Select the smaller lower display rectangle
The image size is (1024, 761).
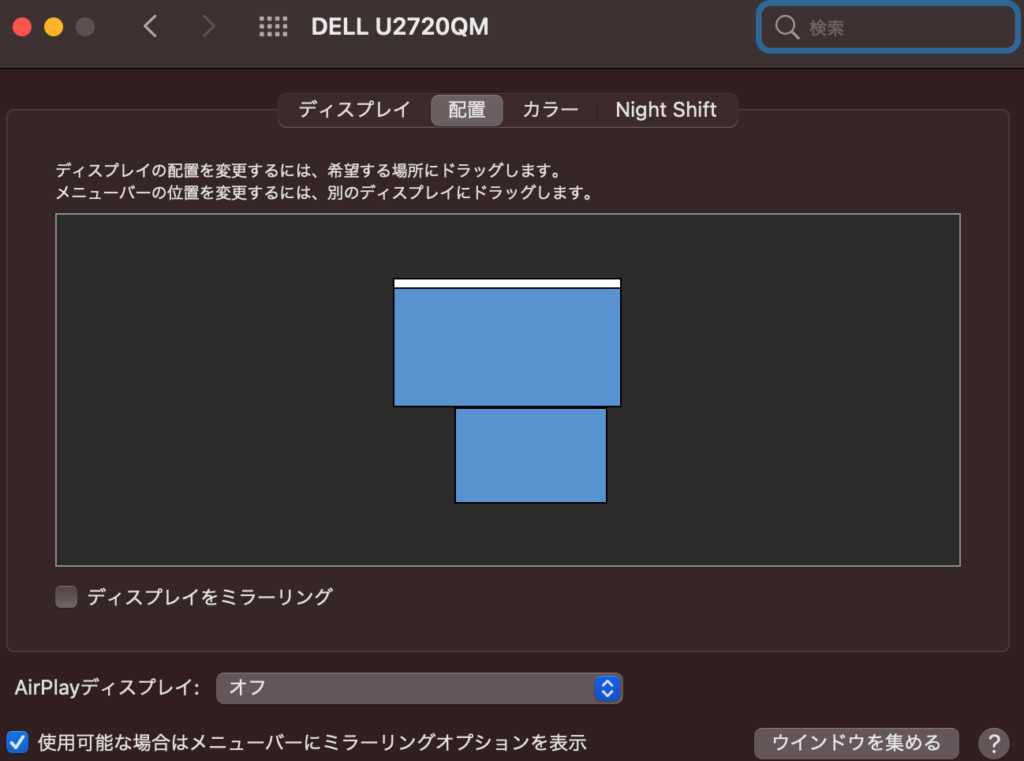tap(531, 455)
